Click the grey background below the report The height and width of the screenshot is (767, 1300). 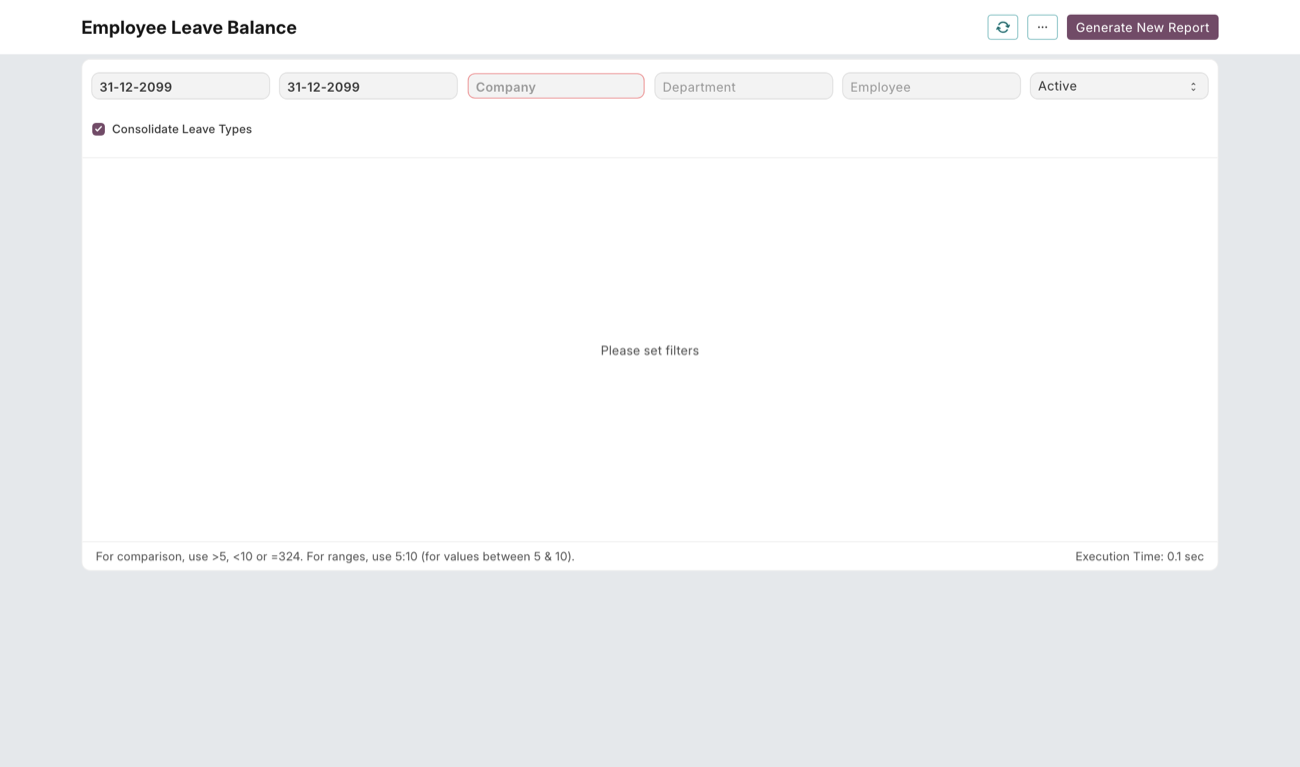click(x=650, y=668)
